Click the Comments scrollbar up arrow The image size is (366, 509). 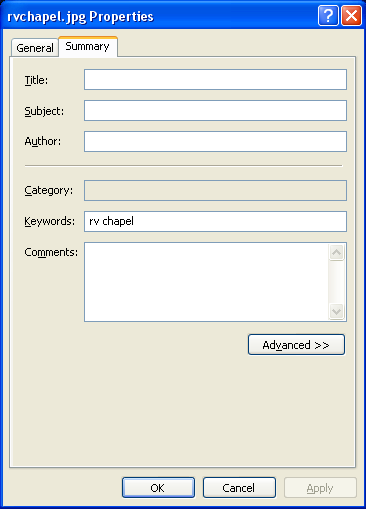click(x=336, y=252)
